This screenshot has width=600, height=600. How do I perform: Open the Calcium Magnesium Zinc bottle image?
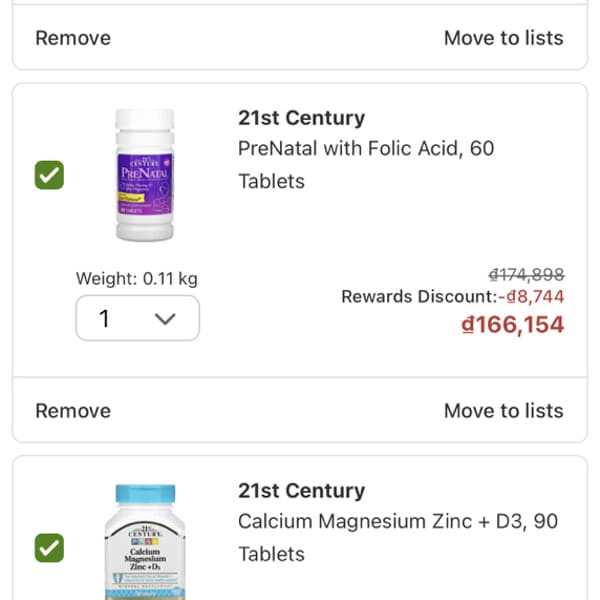145,541
